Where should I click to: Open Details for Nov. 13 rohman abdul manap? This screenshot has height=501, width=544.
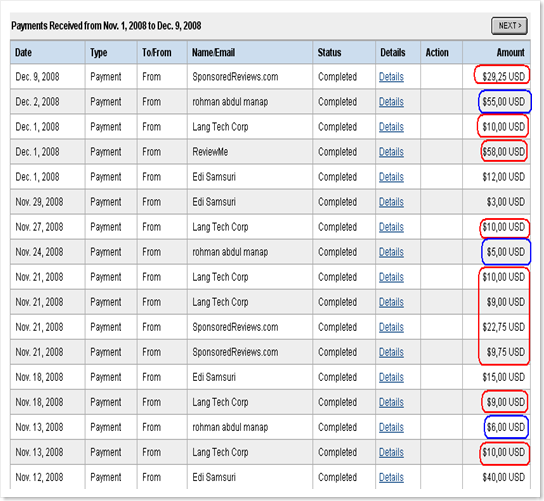pyautogui.click(x=391, y=427)
